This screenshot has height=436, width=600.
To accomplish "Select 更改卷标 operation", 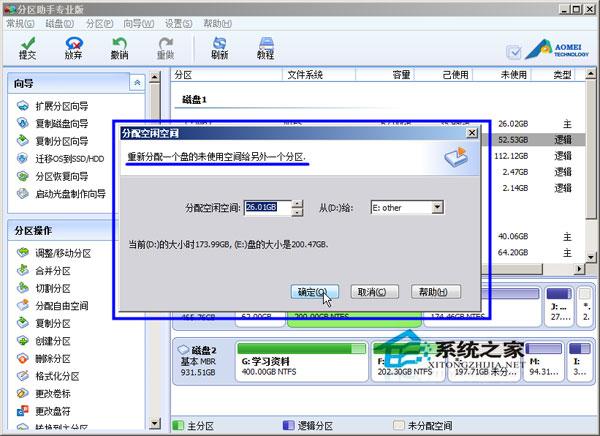I will tap(44, 394).
